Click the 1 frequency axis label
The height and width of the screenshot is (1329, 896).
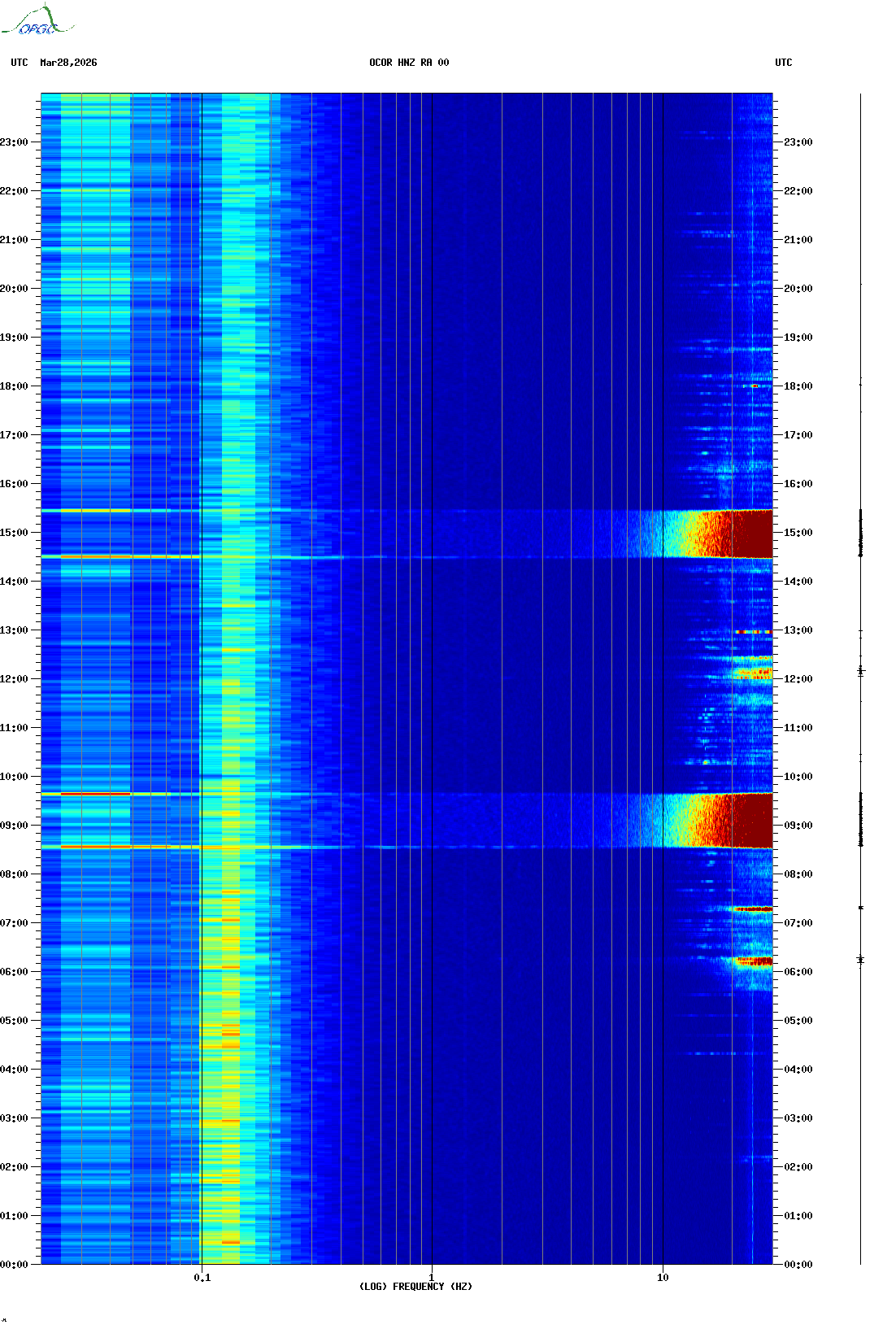432,1278
